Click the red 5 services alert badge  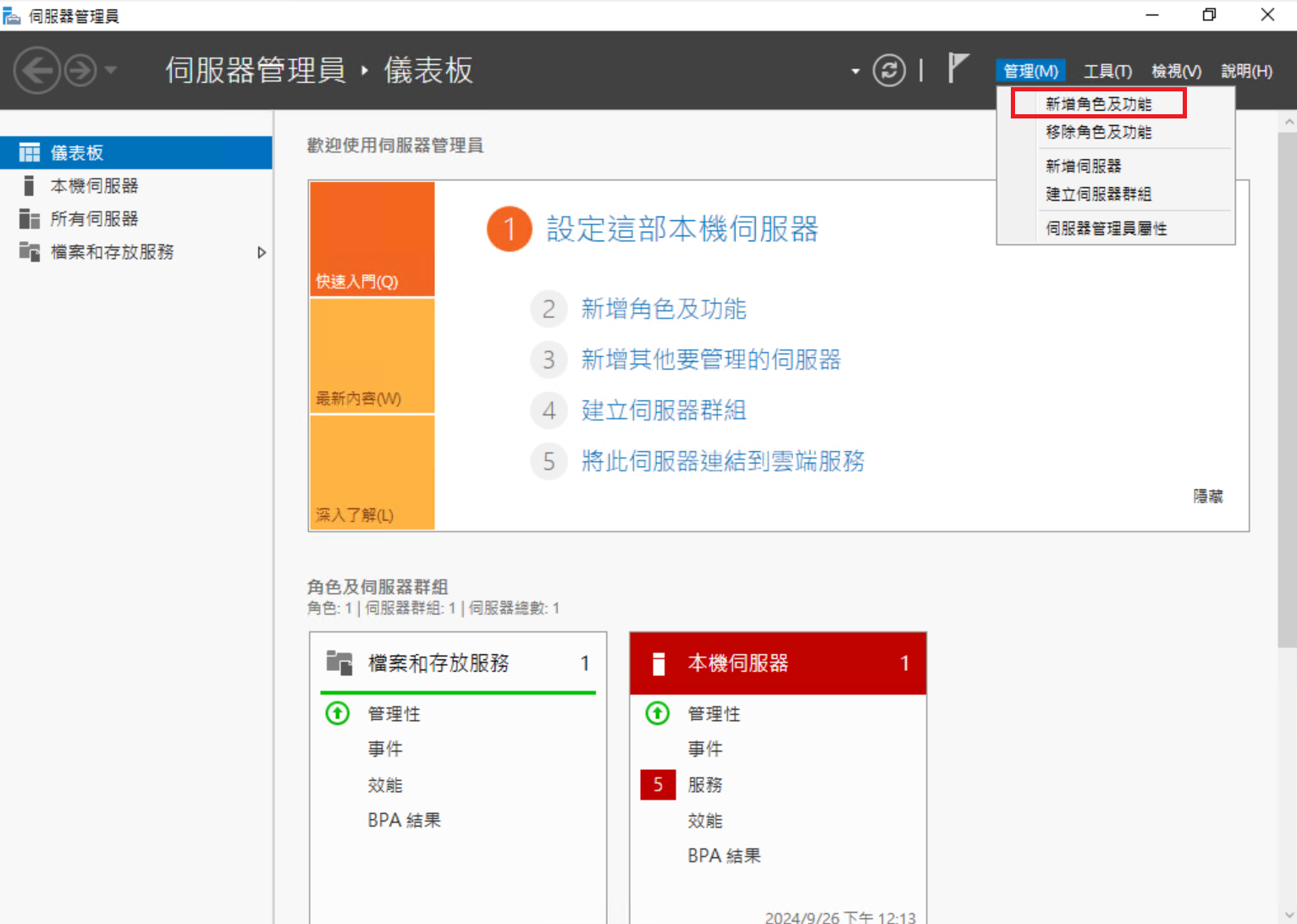click(658, 784)
